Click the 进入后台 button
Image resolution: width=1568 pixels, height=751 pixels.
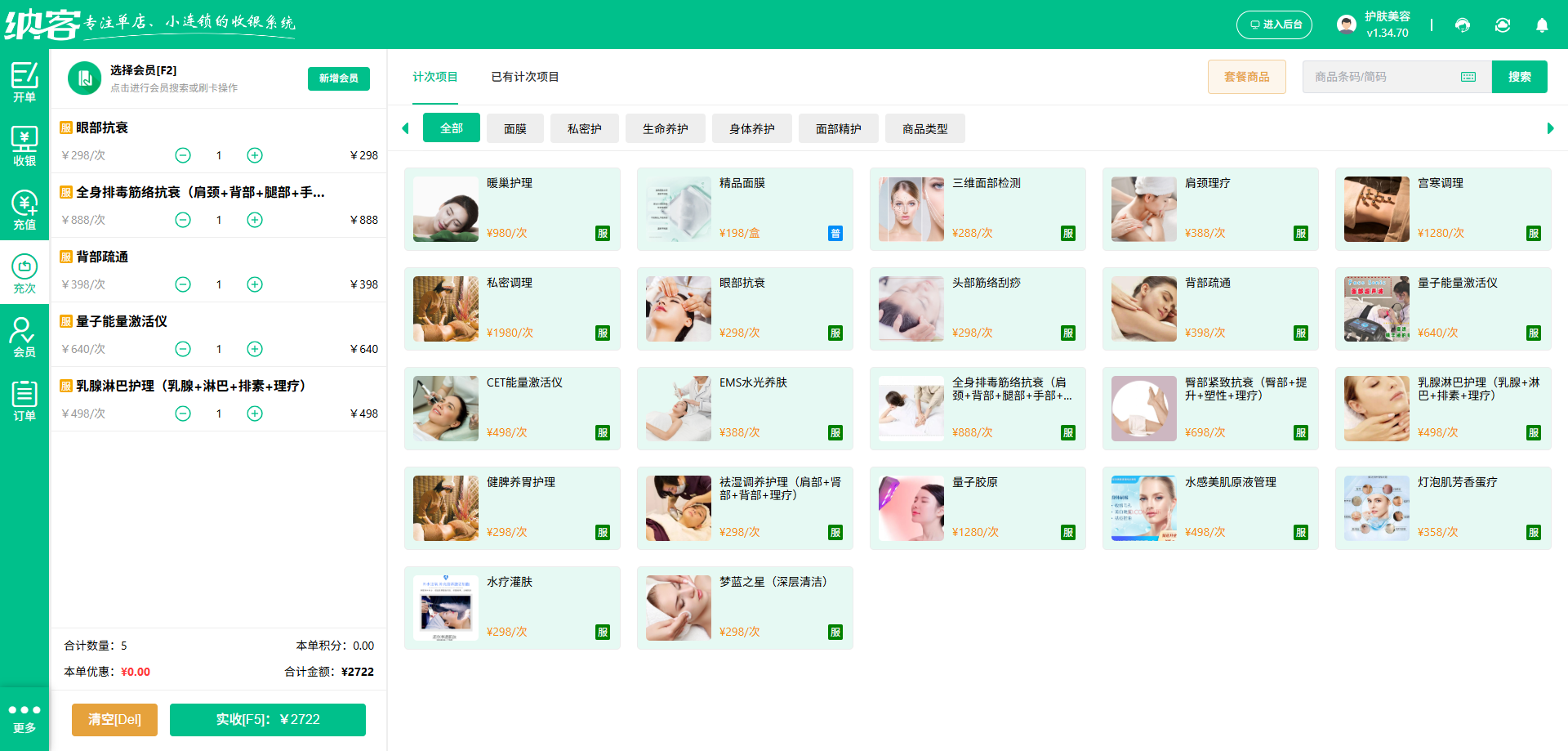coord(1274,25)
